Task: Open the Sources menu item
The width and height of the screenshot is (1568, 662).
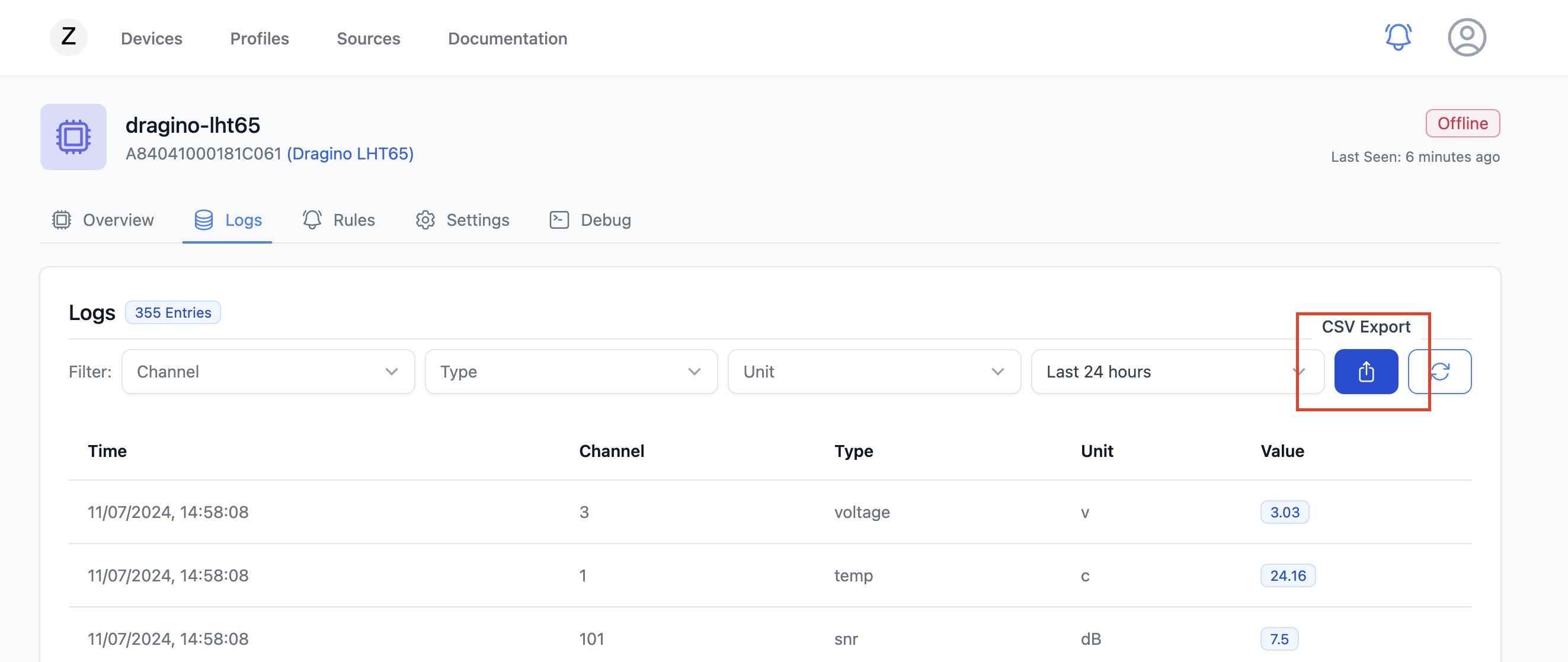Action: (368, 39)
